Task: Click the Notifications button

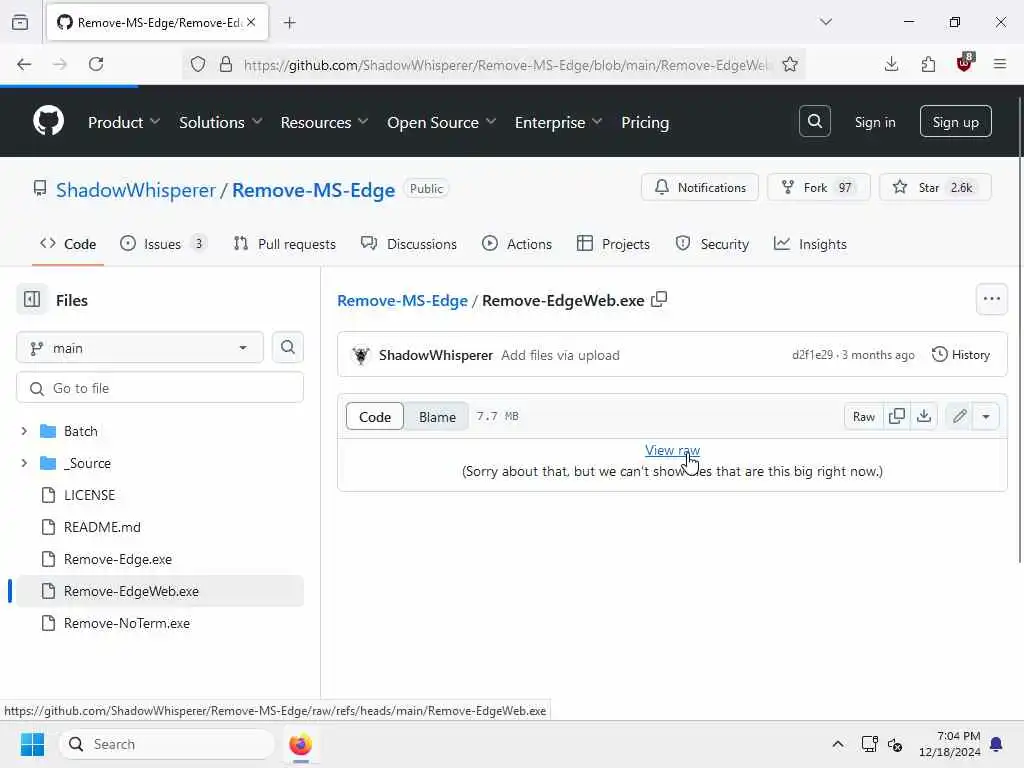Action: 699,187
